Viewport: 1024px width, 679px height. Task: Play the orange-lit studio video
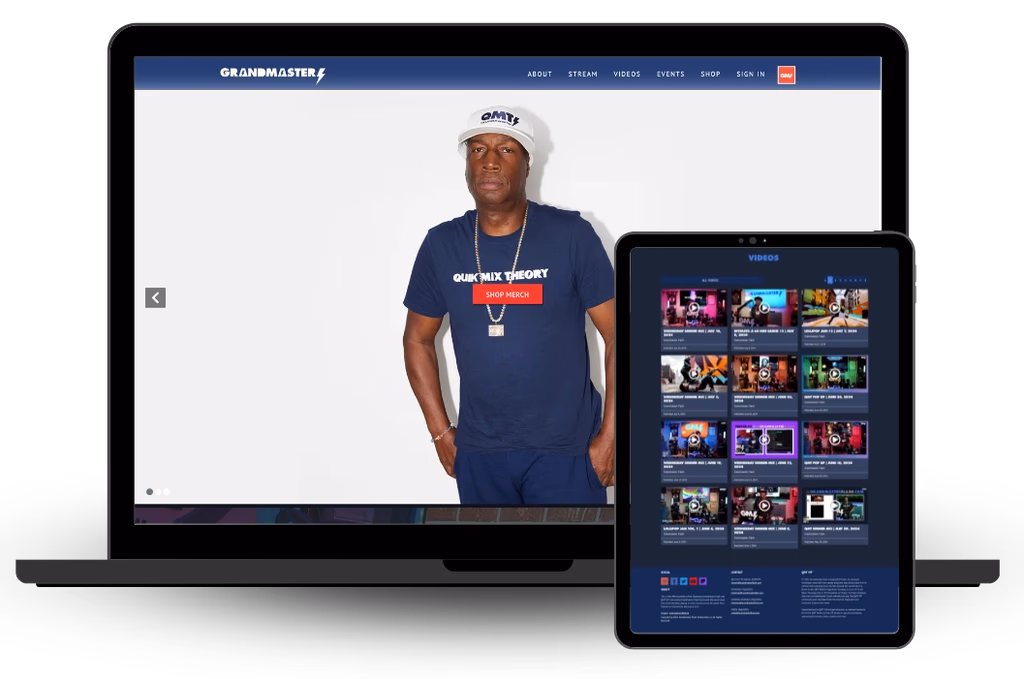click(764, 373)
